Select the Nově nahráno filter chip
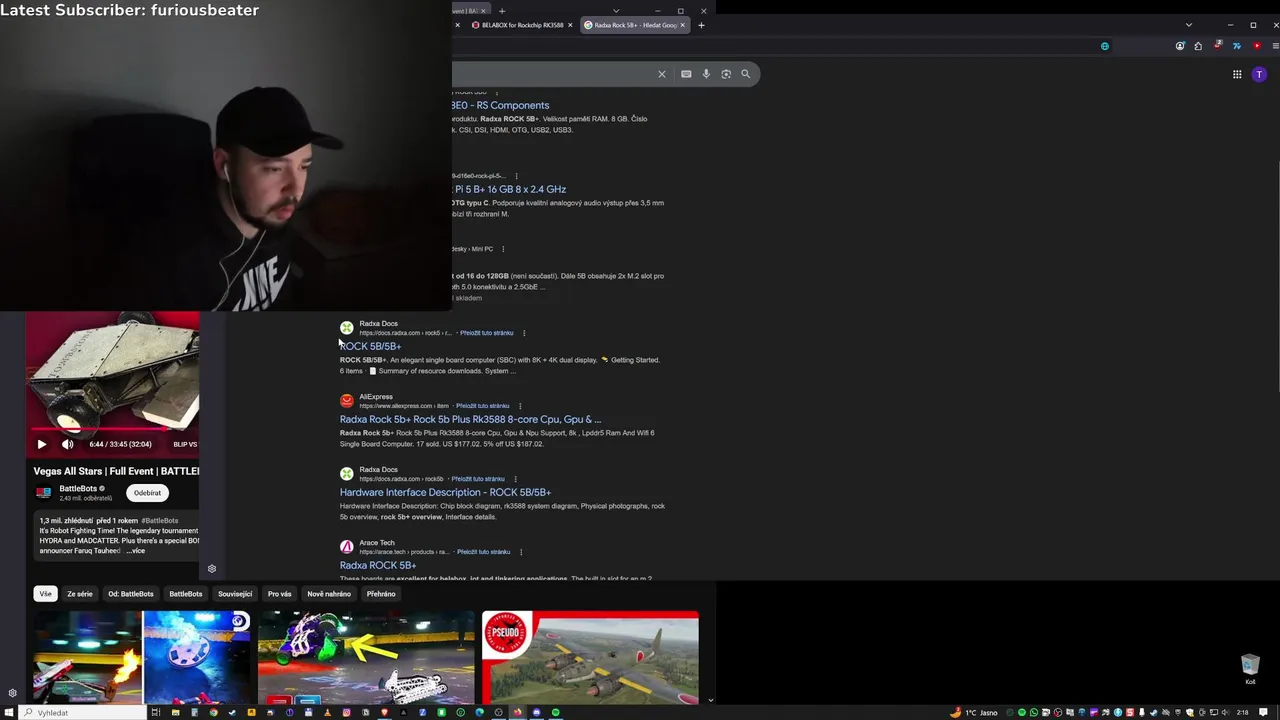Viewport: 1280px width, 720px height. [329, 594]
